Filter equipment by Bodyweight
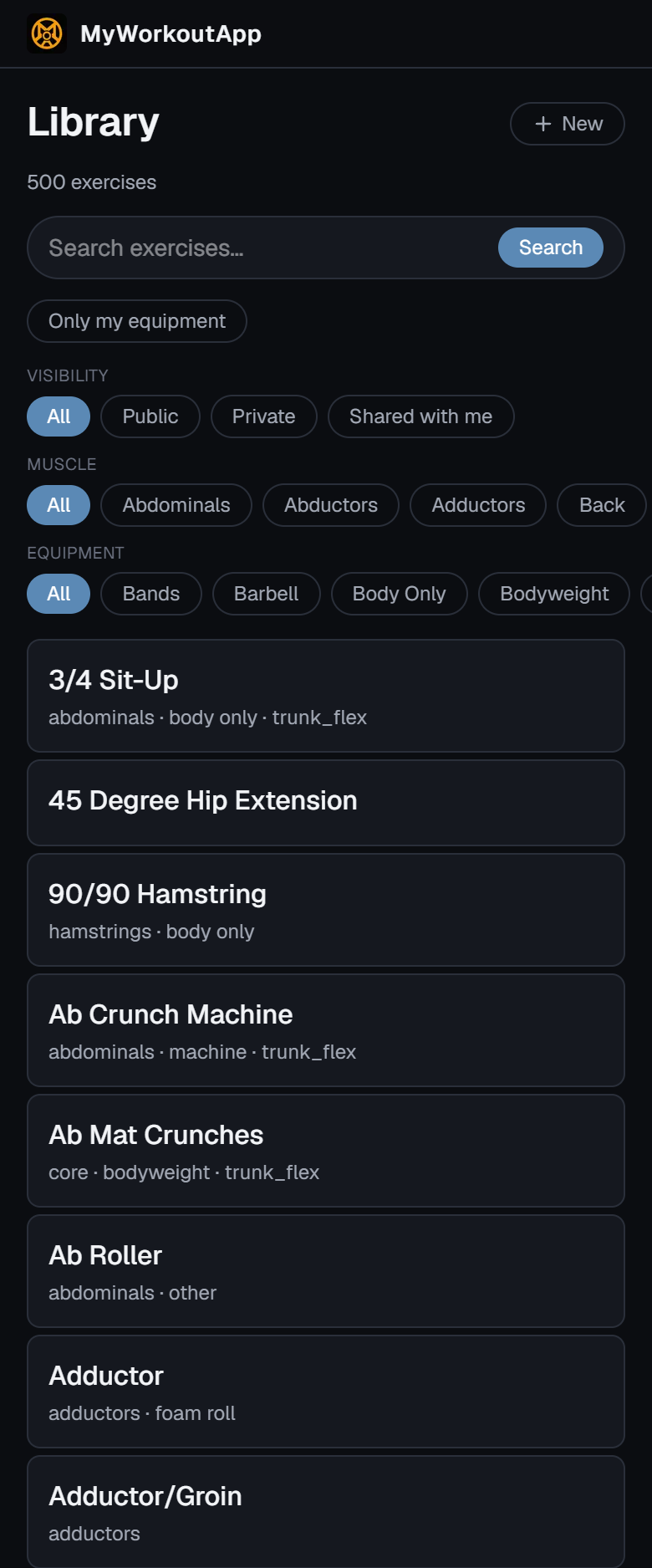The height and width of the screenshot is (1568, 652). [554, 594]
